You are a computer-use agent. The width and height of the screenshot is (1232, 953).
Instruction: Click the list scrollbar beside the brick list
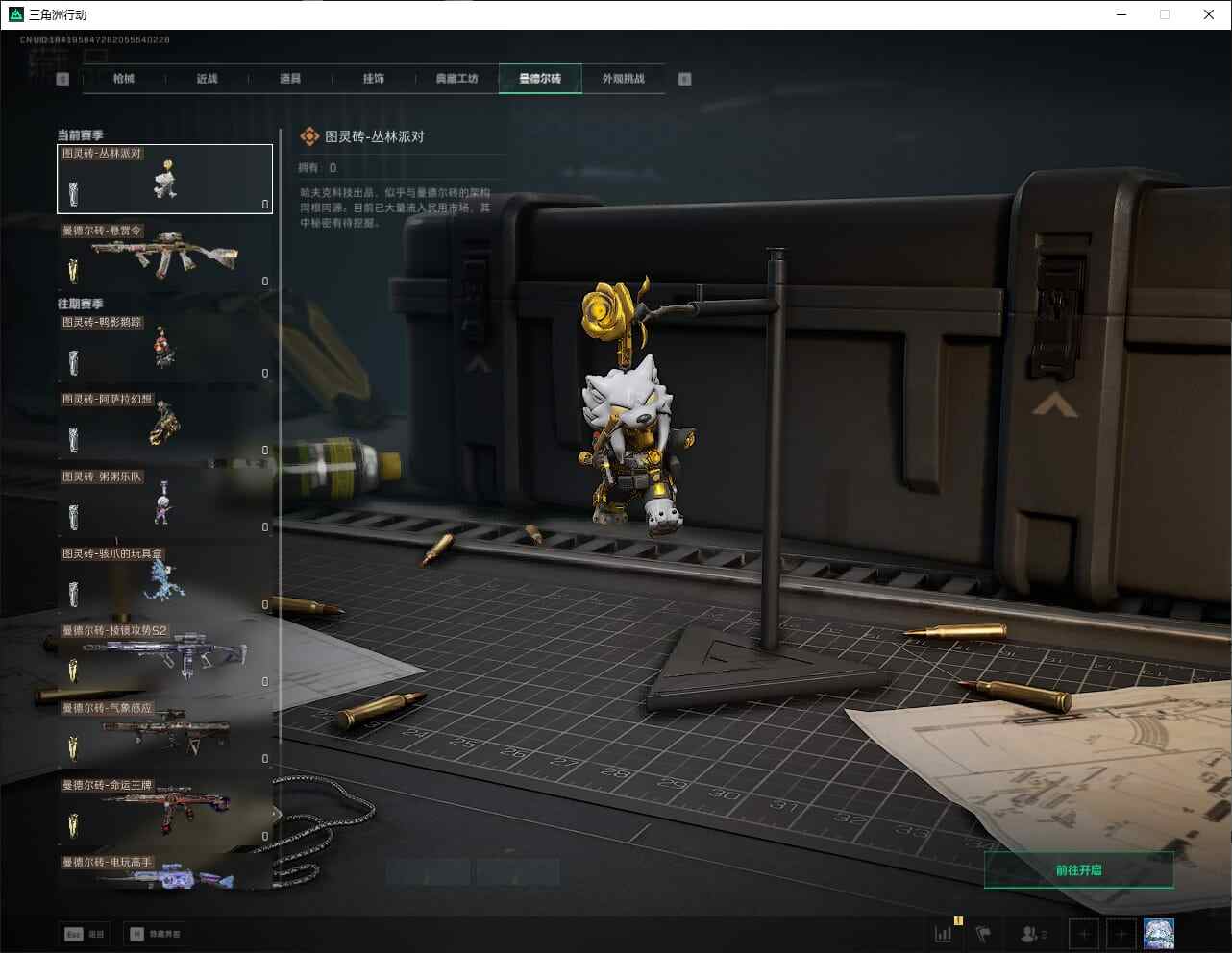click(280, 434)
